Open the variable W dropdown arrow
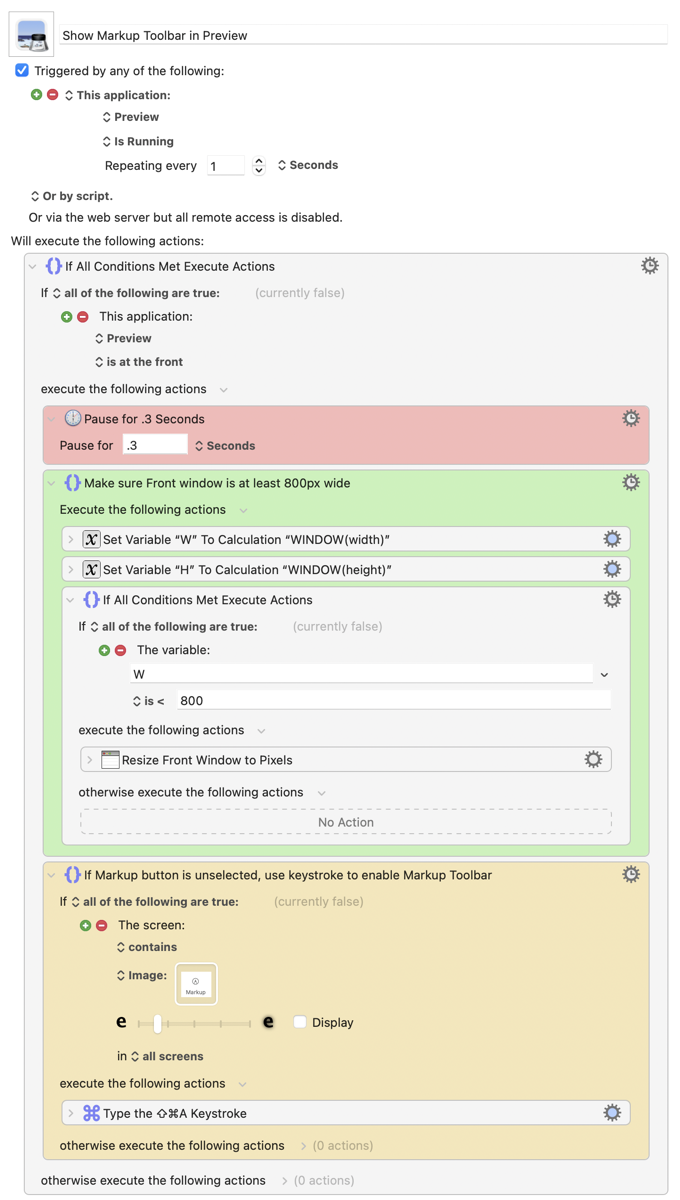Screen dimensions: 680x1200 (604, 675)
